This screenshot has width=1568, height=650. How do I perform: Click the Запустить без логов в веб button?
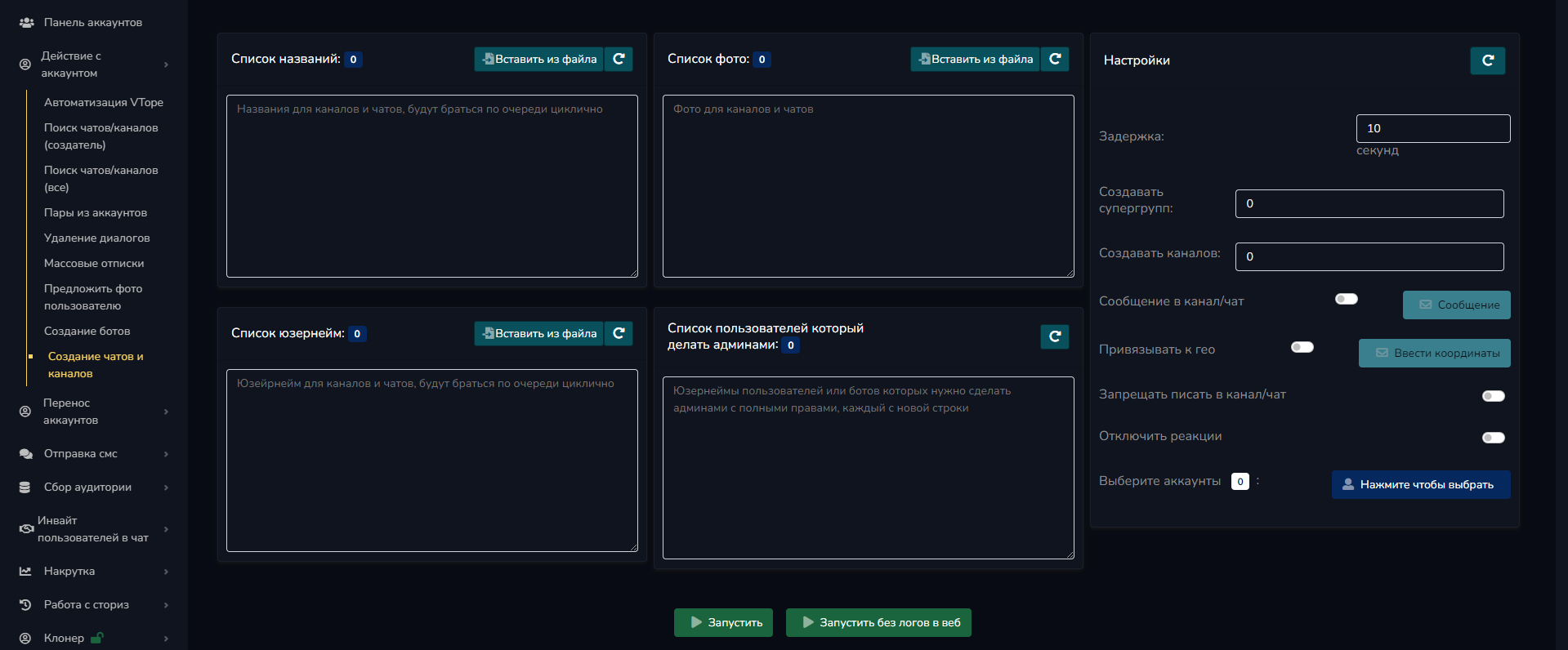(x=878, y=622)
